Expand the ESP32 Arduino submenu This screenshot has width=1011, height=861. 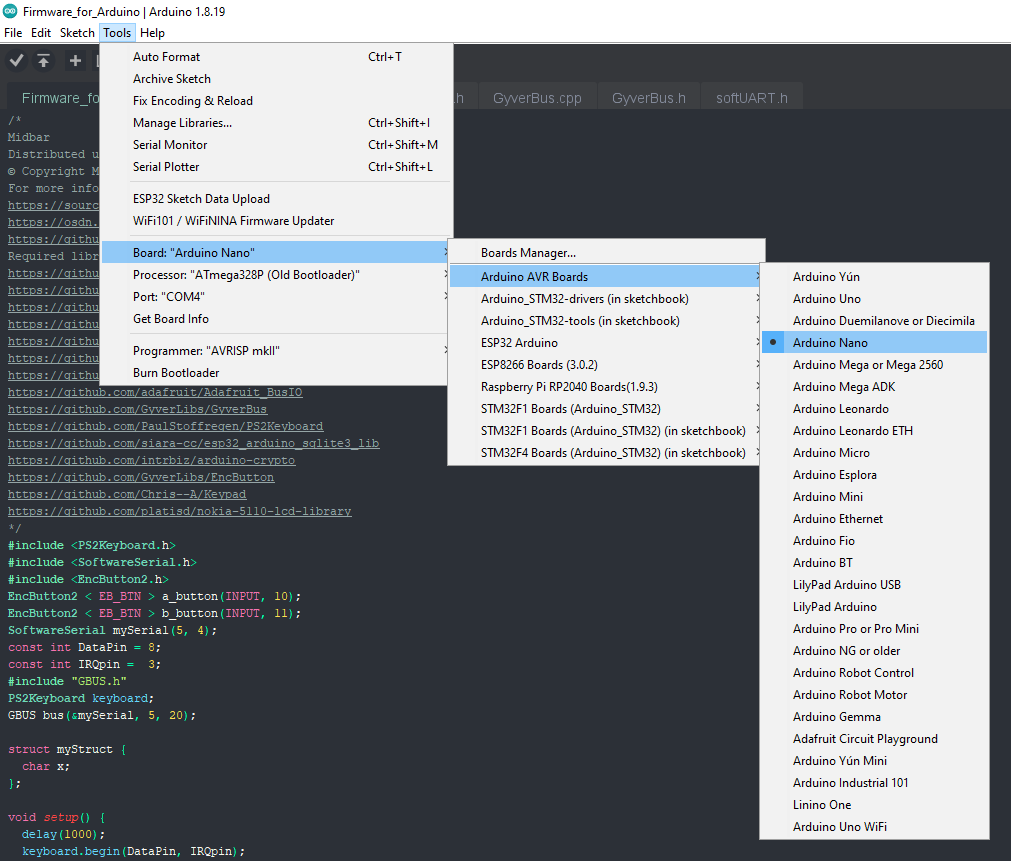click(x=606, y=342)
